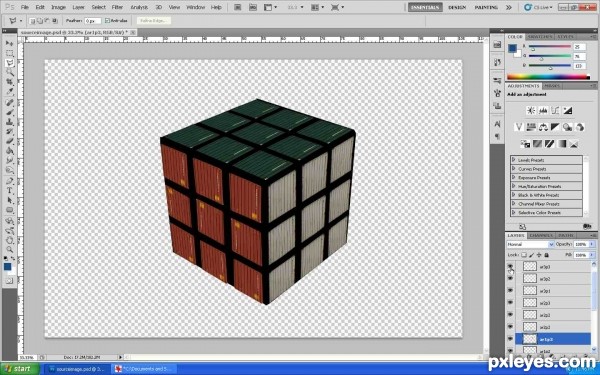600x375 pixels.
Task: Select the Pen tool
Action: coord(9,181)
